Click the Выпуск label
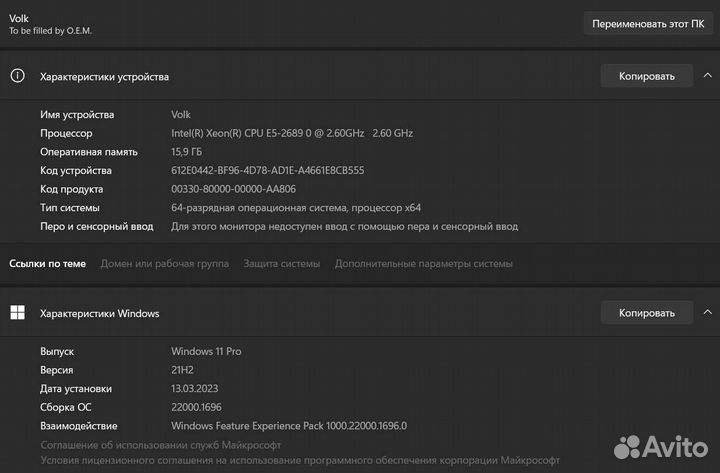720x473 pixels. (57, 351)
